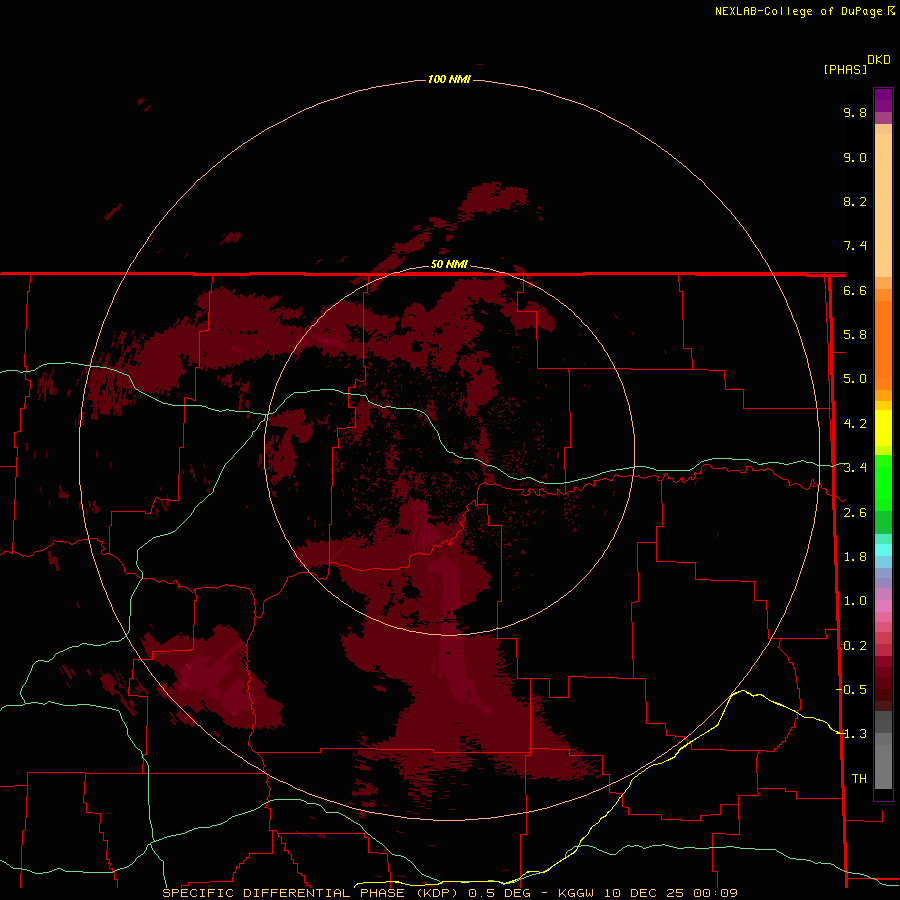Click the NEXLAB-College of DuPage credit text
This screenshot has height=900, width=900.
(x=798, y=11)
